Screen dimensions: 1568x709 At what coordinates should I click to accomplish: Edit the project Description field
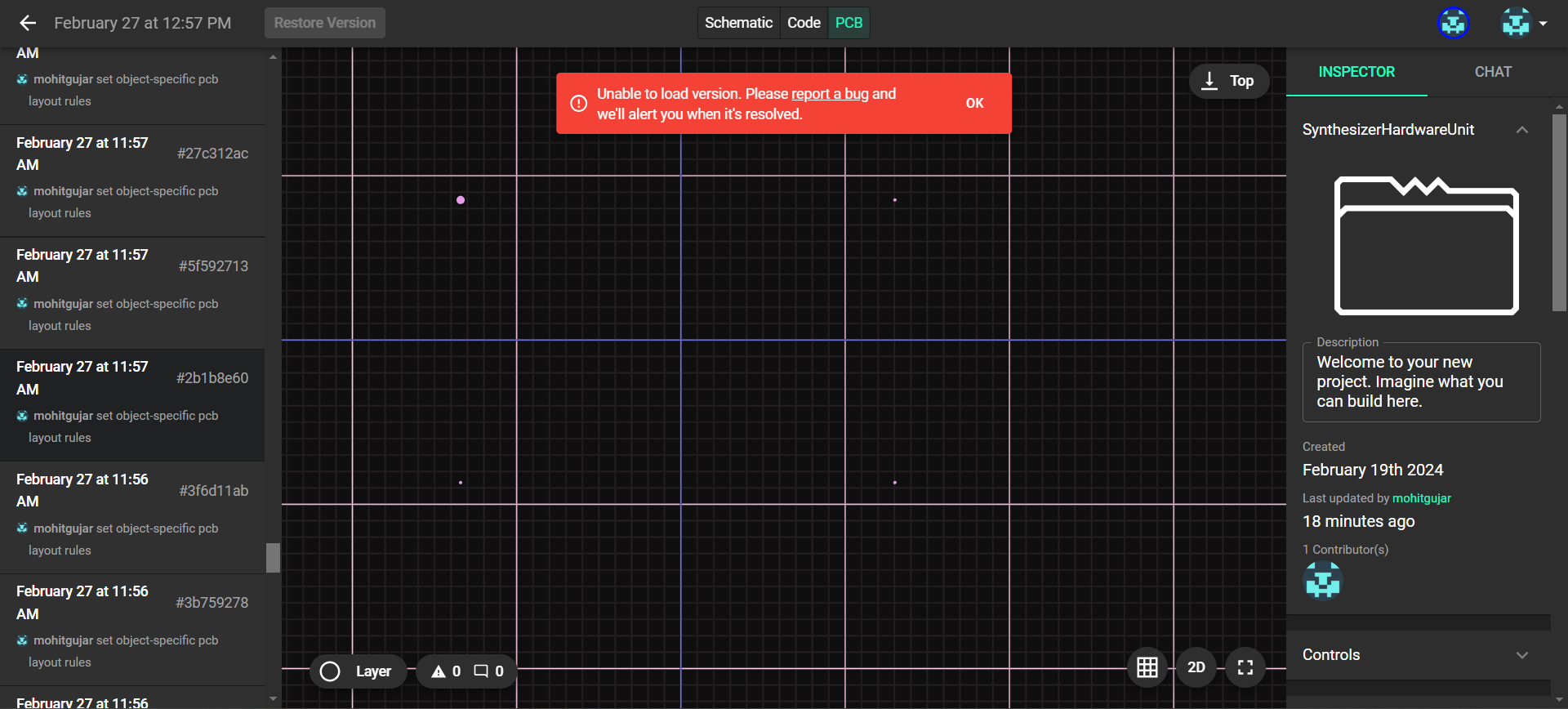(1421, 382)
